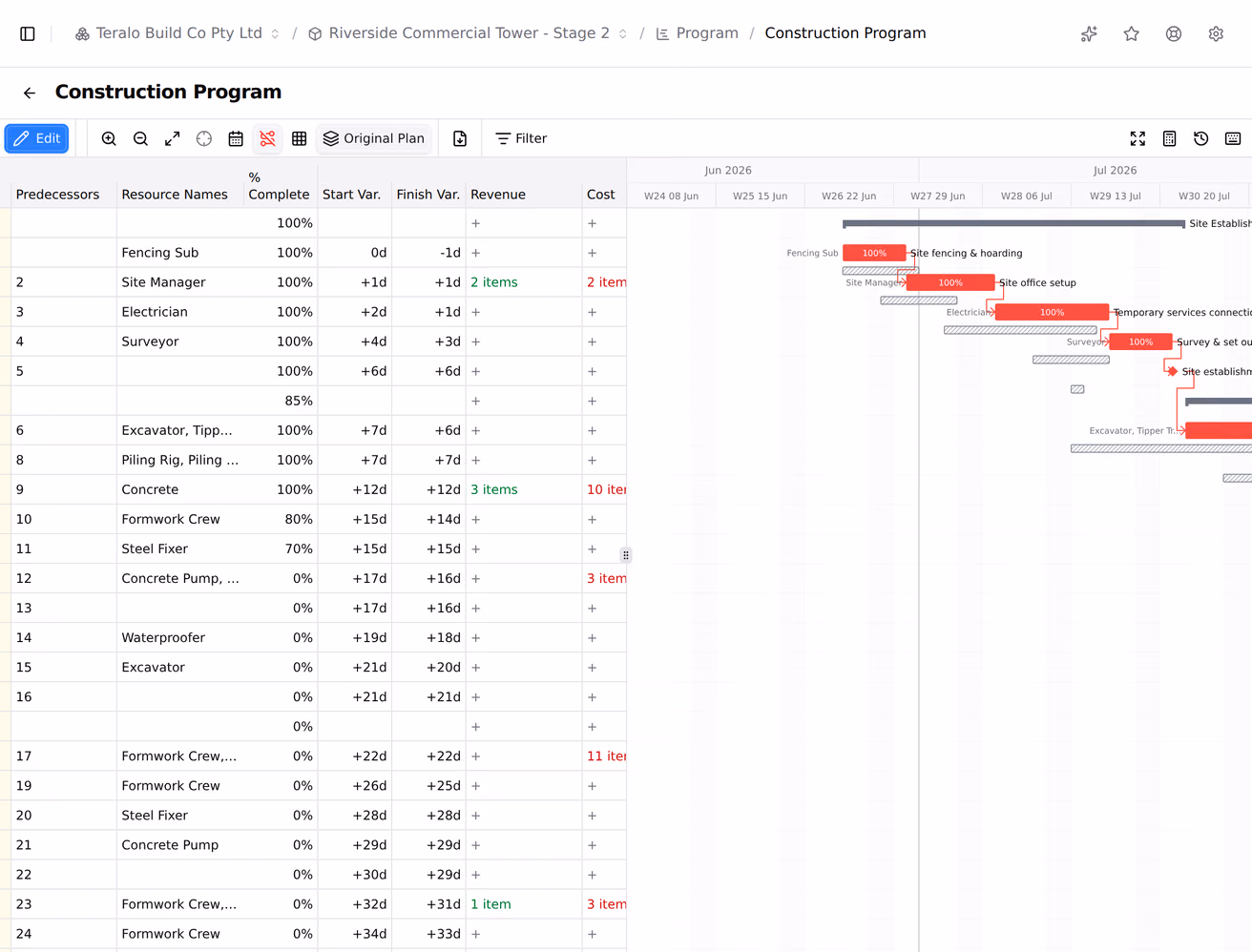Click the Temporary services connection task bar

pyautogui.click(x=1052, y=312)
